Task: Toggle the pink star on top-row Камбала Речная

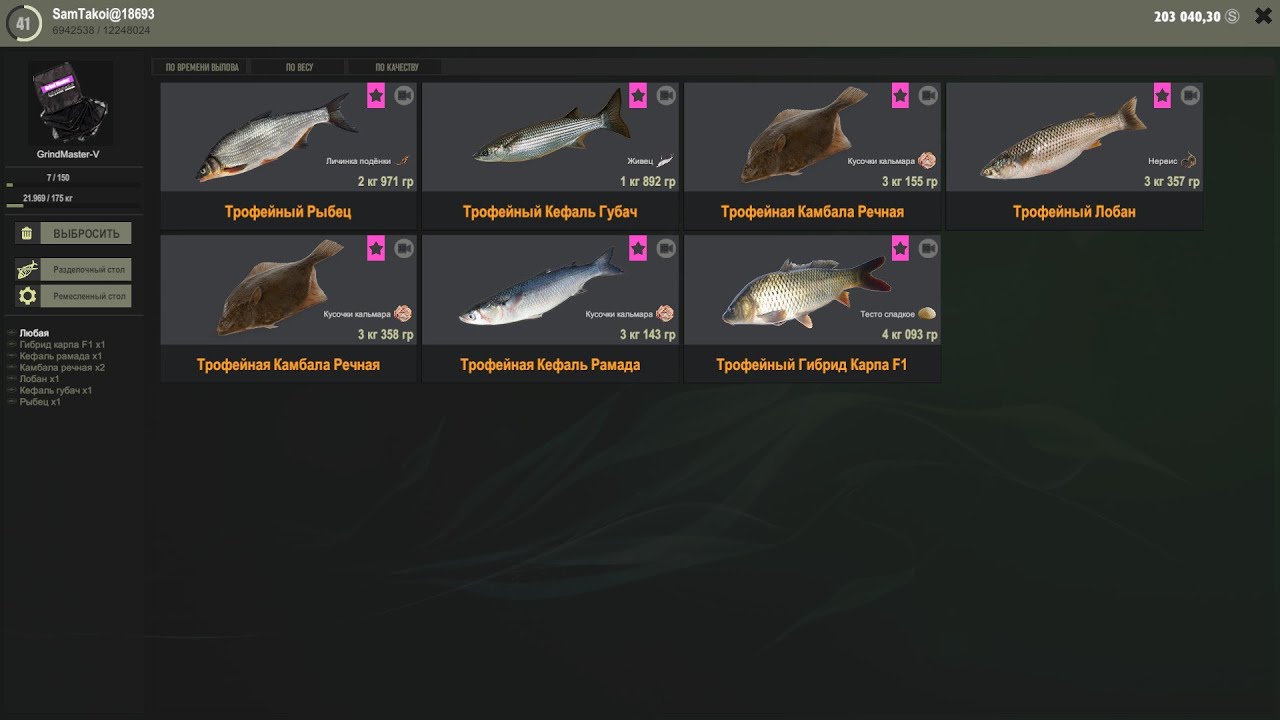Action: [x=900, y=96]
